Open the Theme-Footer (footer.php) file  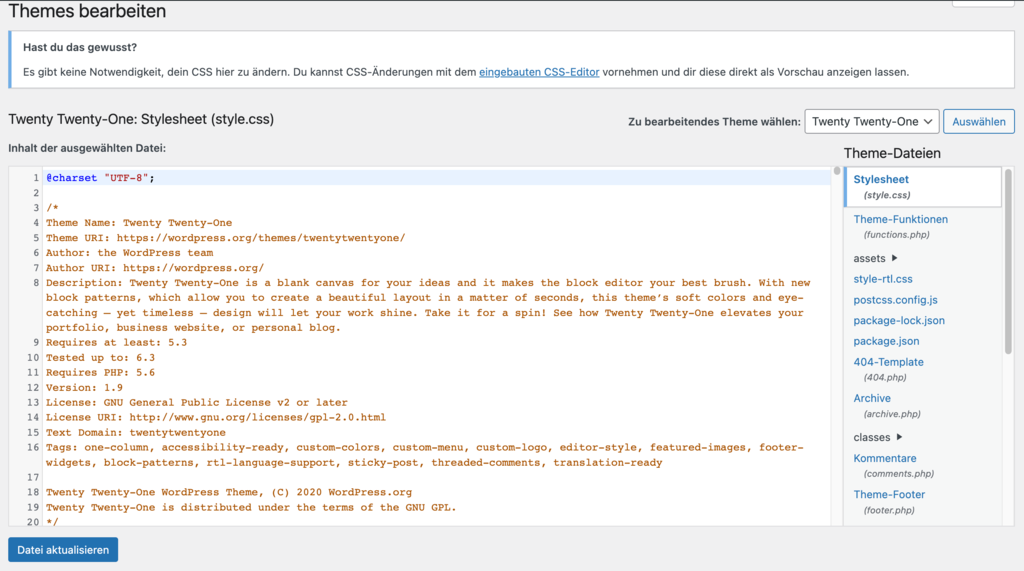tap(889, 494)
